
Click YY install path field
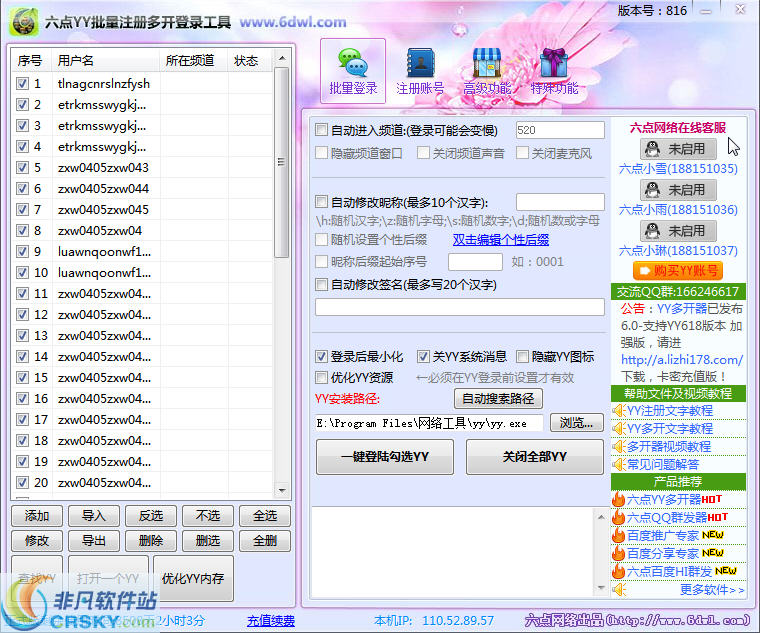(x=429, y=423)
